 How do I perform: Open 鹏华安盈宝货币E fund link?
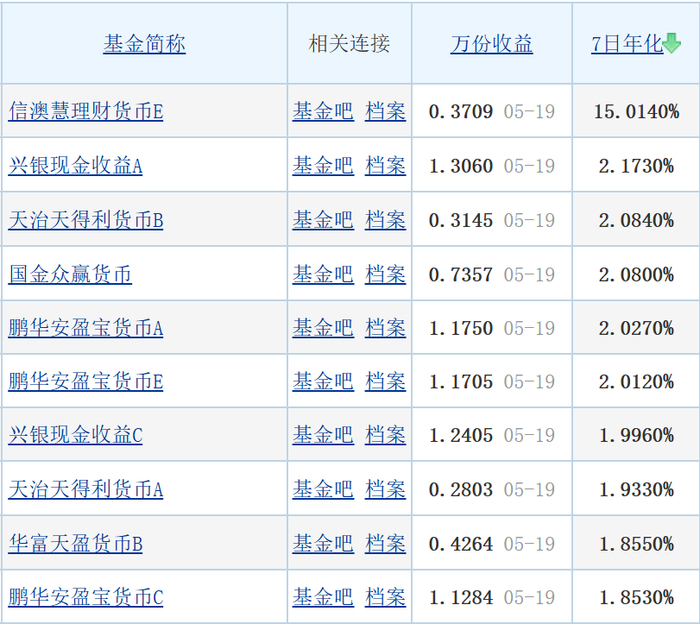pyautogui.click(x=86, y=382)
